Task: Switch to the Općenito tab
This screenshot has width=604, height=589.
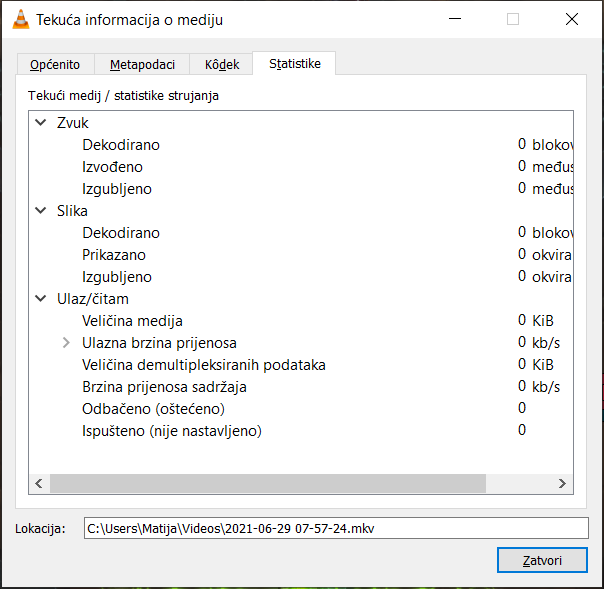Action: (x=55, y=64)
